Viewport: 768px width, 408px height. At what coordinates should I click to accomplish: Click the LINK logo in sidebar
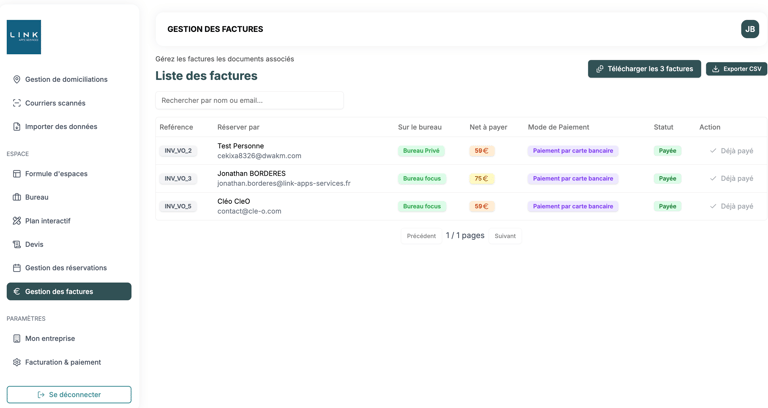[x=24, y=37]
